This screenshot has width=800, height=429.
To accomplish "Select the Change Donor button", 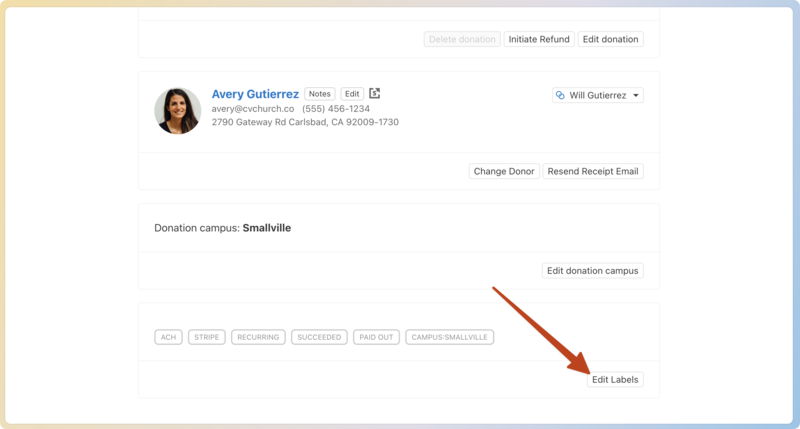I will click(x=504, y=171).
